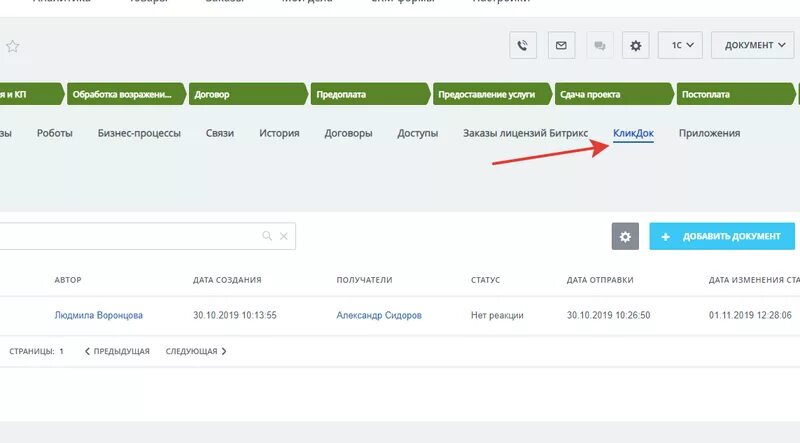Open the Роботы tab

point(55,133)
